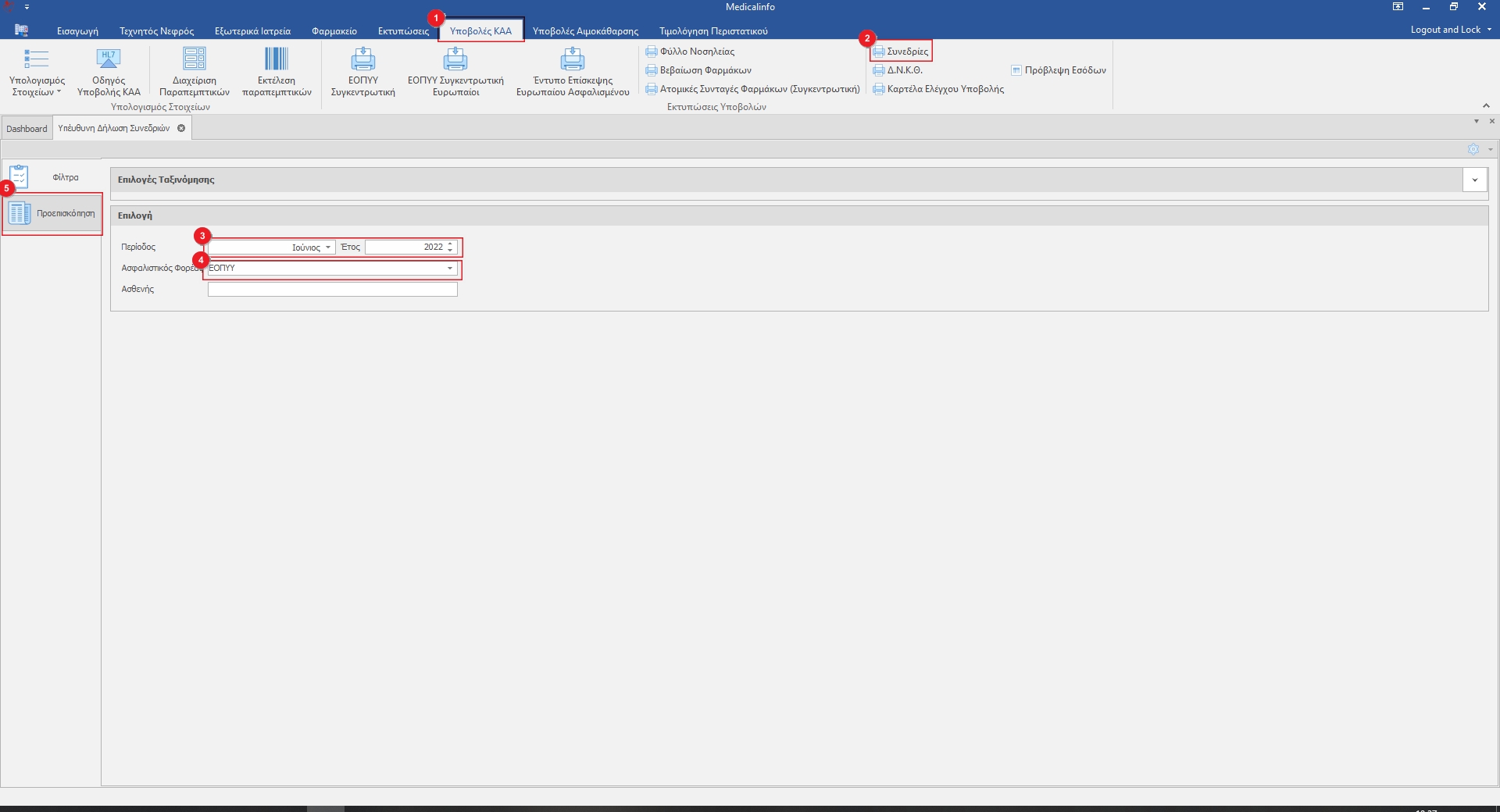This screenshot has height=812, width=1500.
Task: Click the Ασθενής input field
Action: [332, 290]
